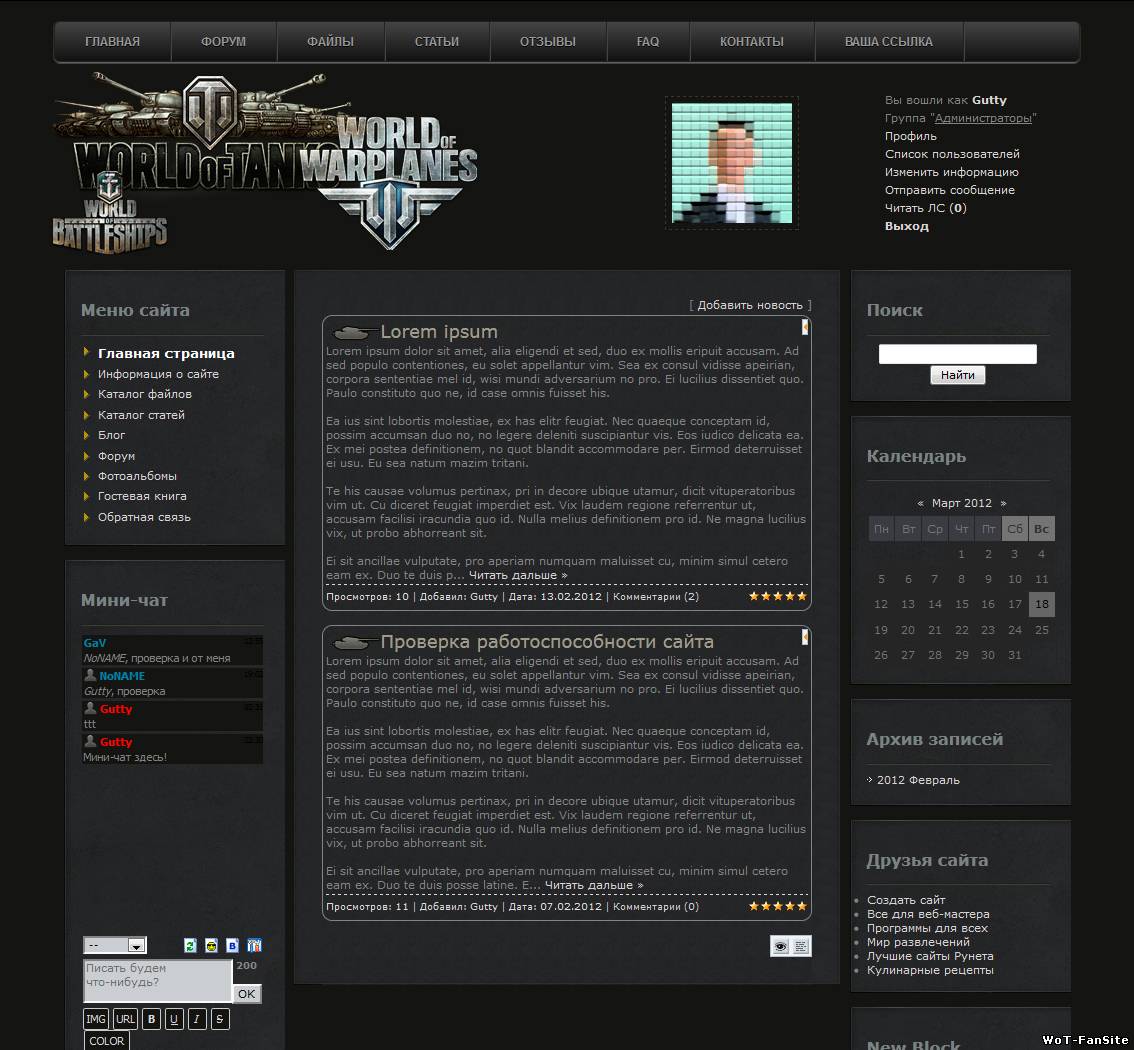Click NoNAME's user icon in mini-chat
The height and width of the screenshot is (1050, 1134).
tap(90, 675)
